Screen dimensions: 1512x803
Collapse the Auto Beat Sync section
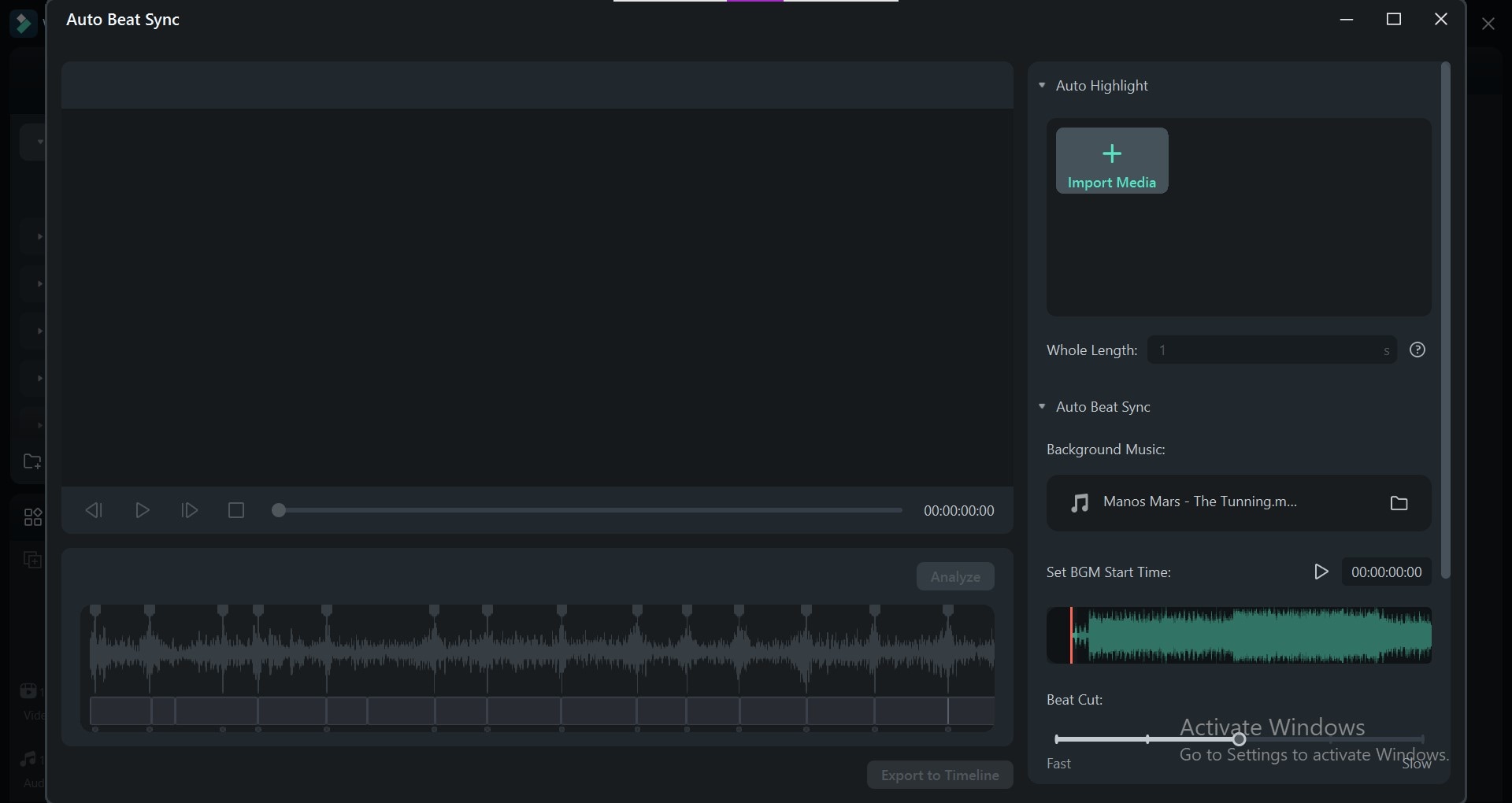tap(1042, 406)
